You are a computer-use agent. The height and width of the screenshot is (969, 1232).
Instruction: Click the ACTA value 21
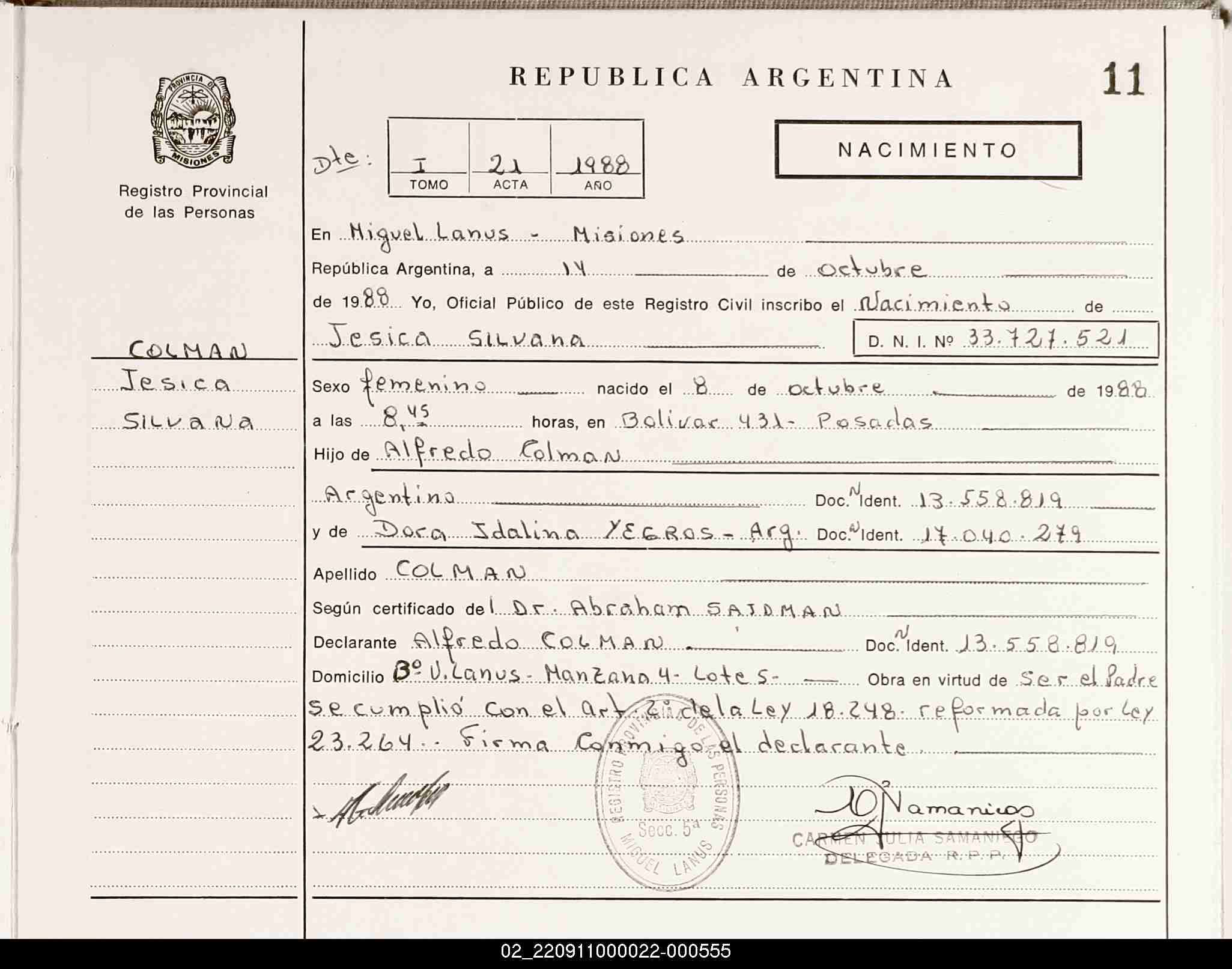coord(505,163)
